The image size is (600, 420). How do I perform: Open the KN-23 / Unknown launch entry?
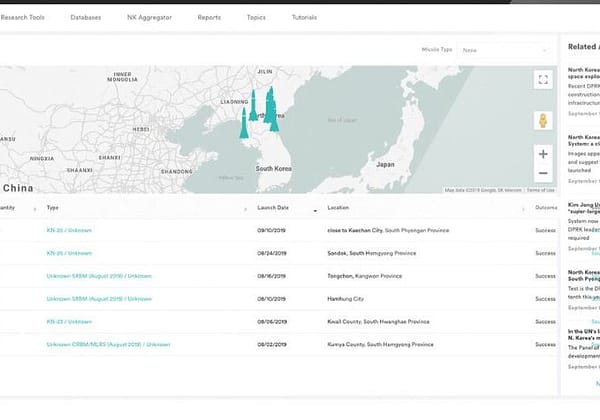68,322
